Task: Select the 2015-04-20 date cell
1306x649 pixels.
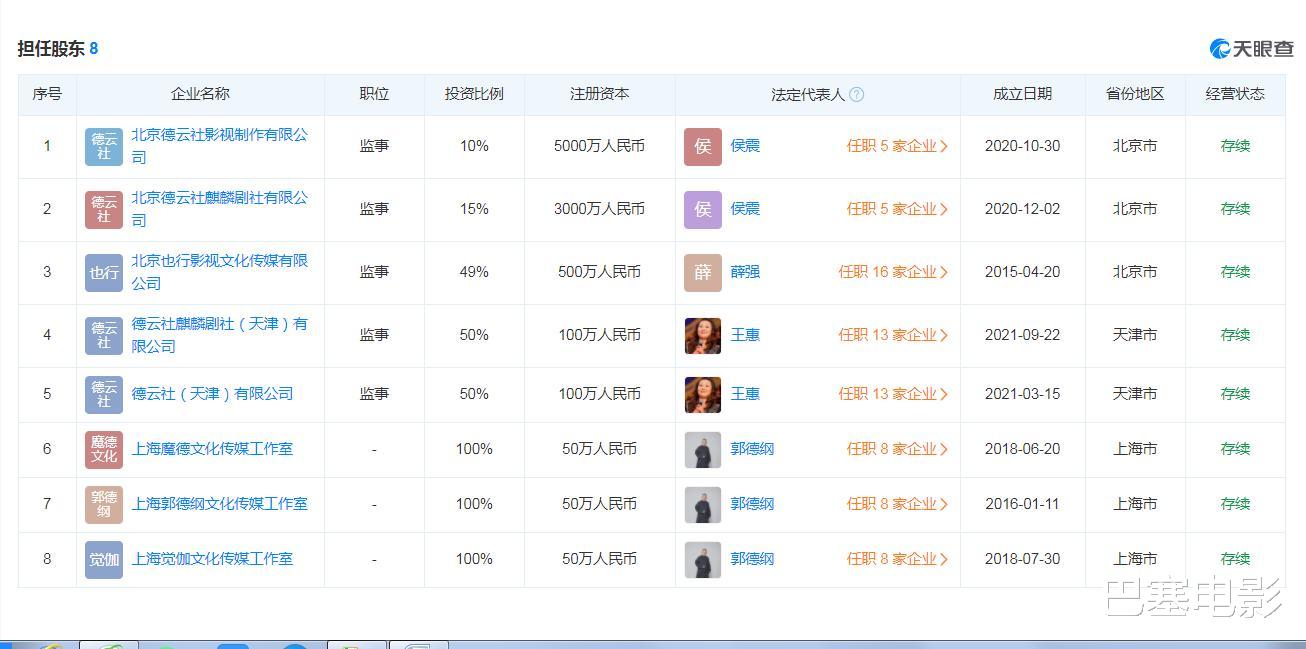Action: coord(1022,272)
